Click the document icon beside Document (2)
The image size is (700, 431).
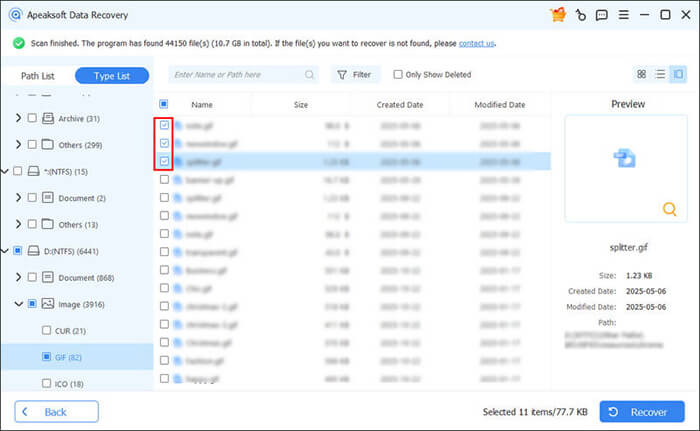48,197
